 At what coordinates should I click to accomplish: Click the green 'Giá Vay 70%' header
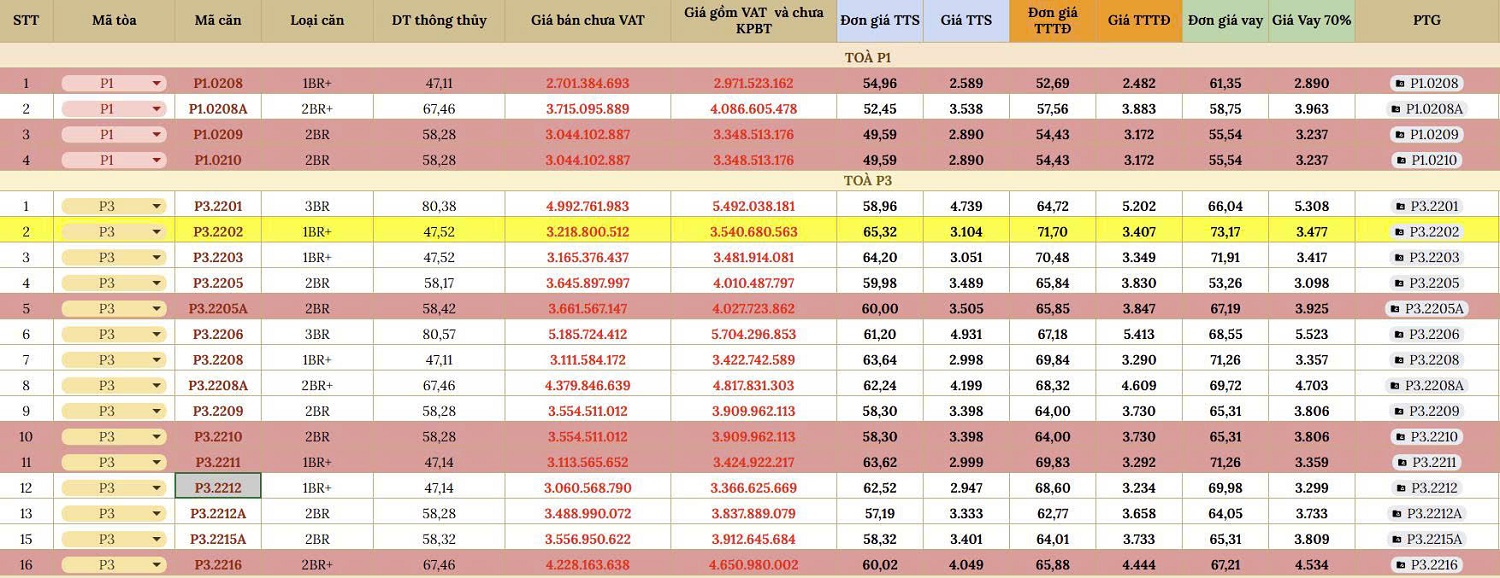tap(1311, 20)
